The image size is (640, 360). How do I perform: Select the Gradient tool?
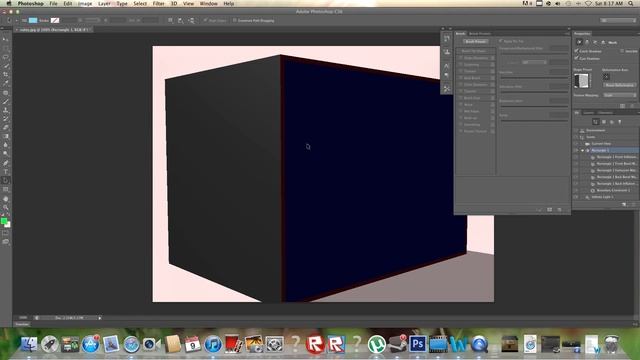click(6, 136)
